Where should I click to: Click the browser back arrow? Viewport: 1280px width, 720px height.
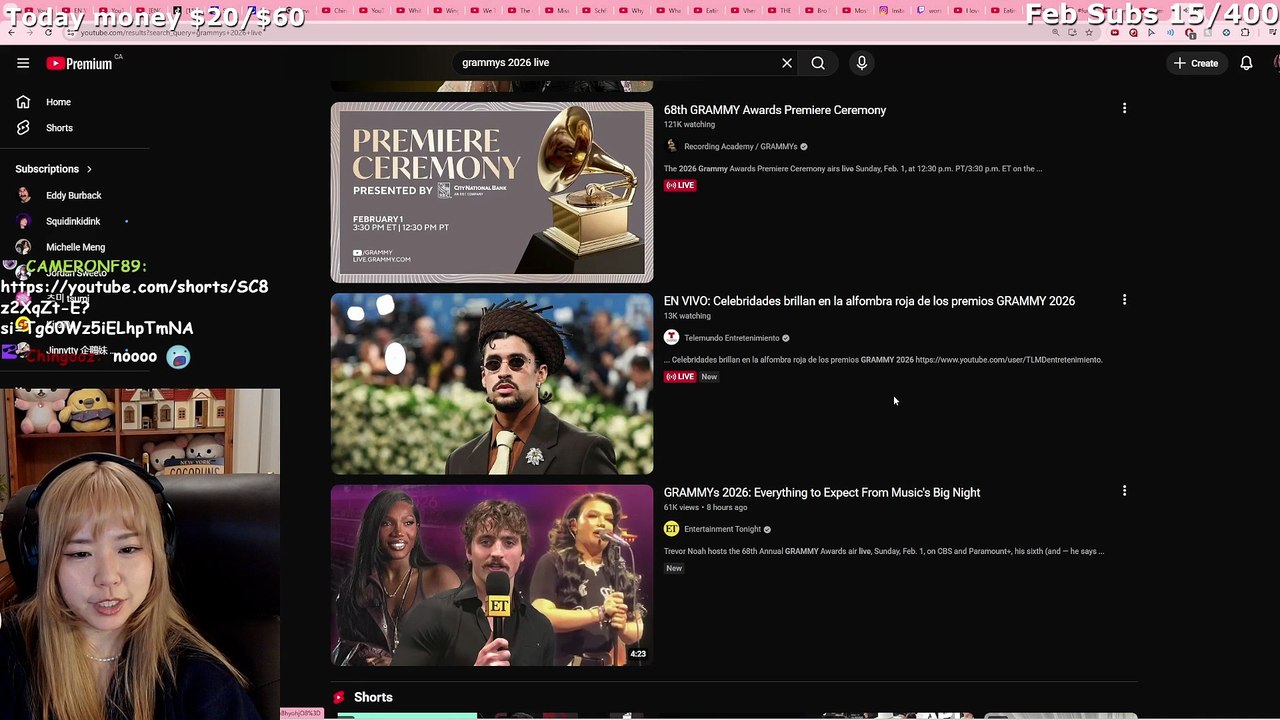pos(11,33)
